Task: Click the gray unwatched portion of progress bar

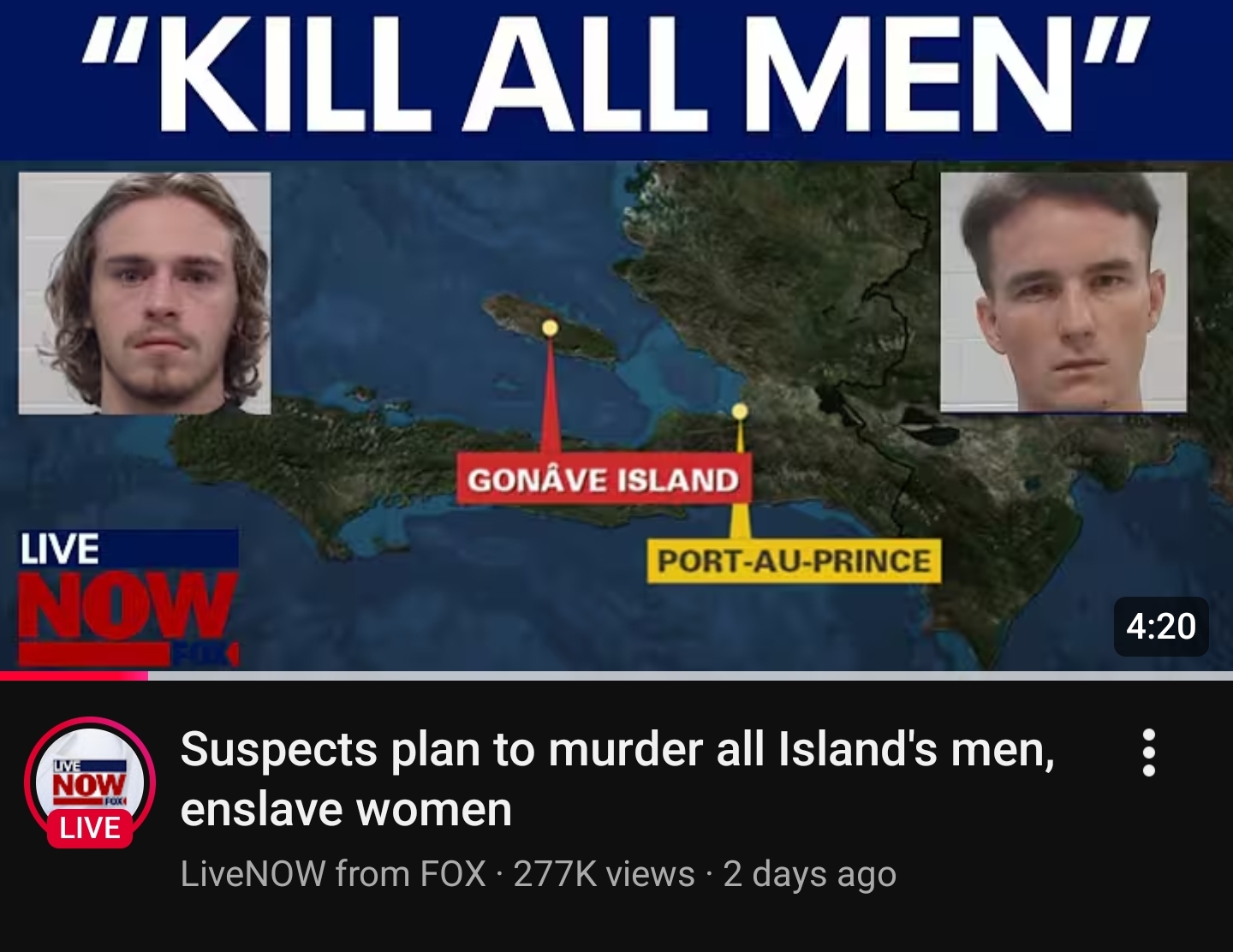Action: point(690,676)
